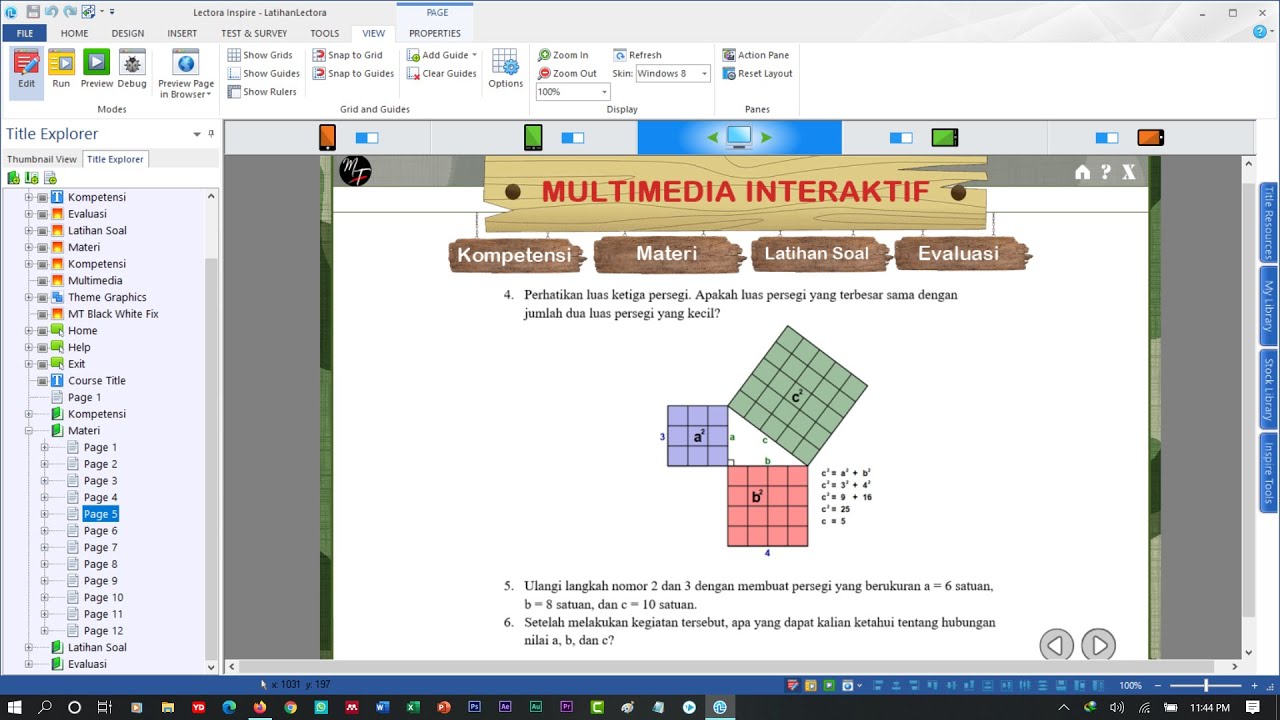Toggle inheritance switch beside phone portrait view
The image size is (1280, 720).
(367, 138)
